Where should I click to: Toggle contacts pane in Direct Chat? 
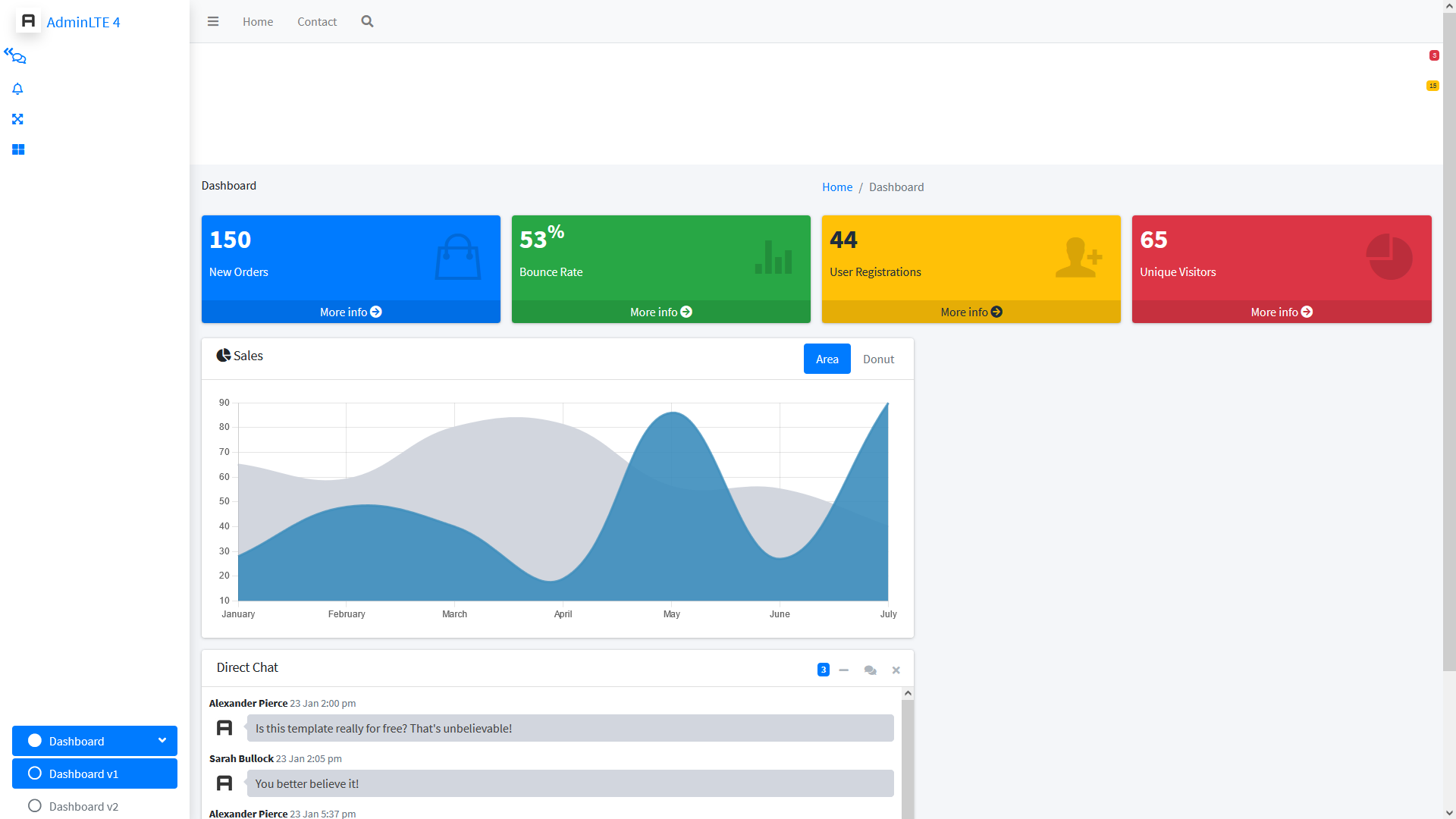[870, 670]
